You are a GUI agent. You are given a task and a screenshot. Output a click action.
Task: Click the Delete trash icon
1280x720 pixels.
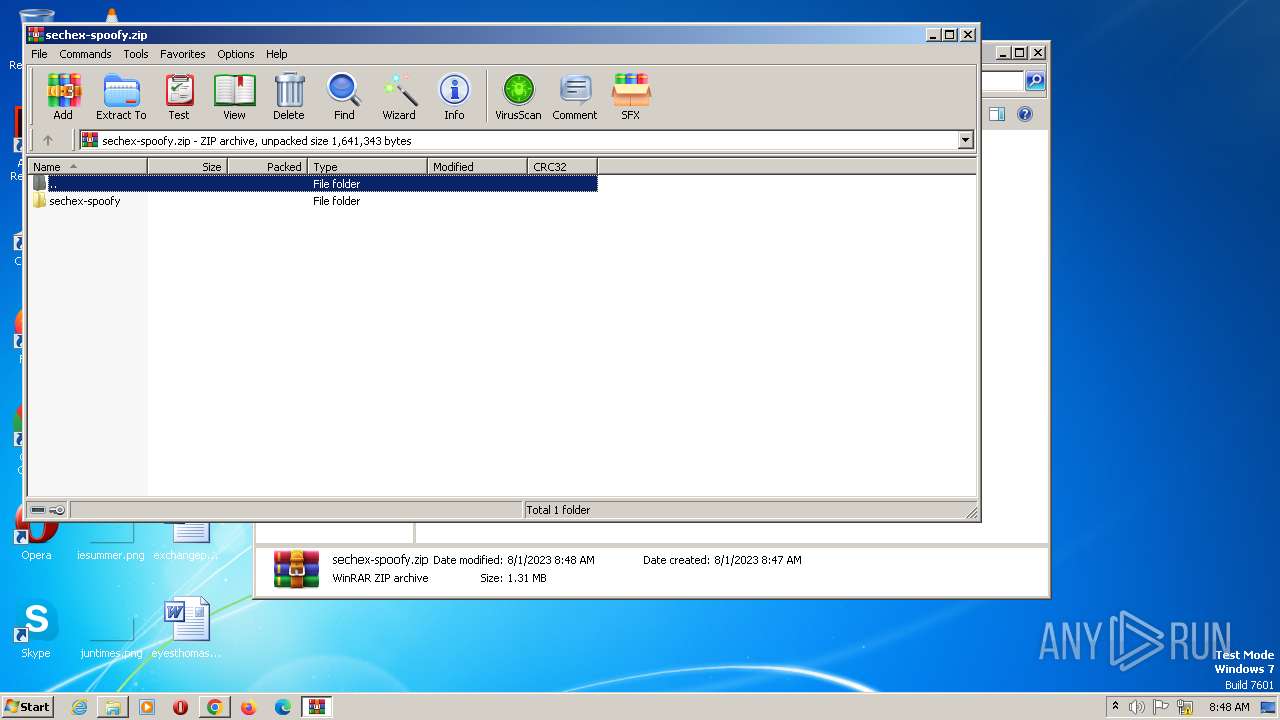point(289,97)
